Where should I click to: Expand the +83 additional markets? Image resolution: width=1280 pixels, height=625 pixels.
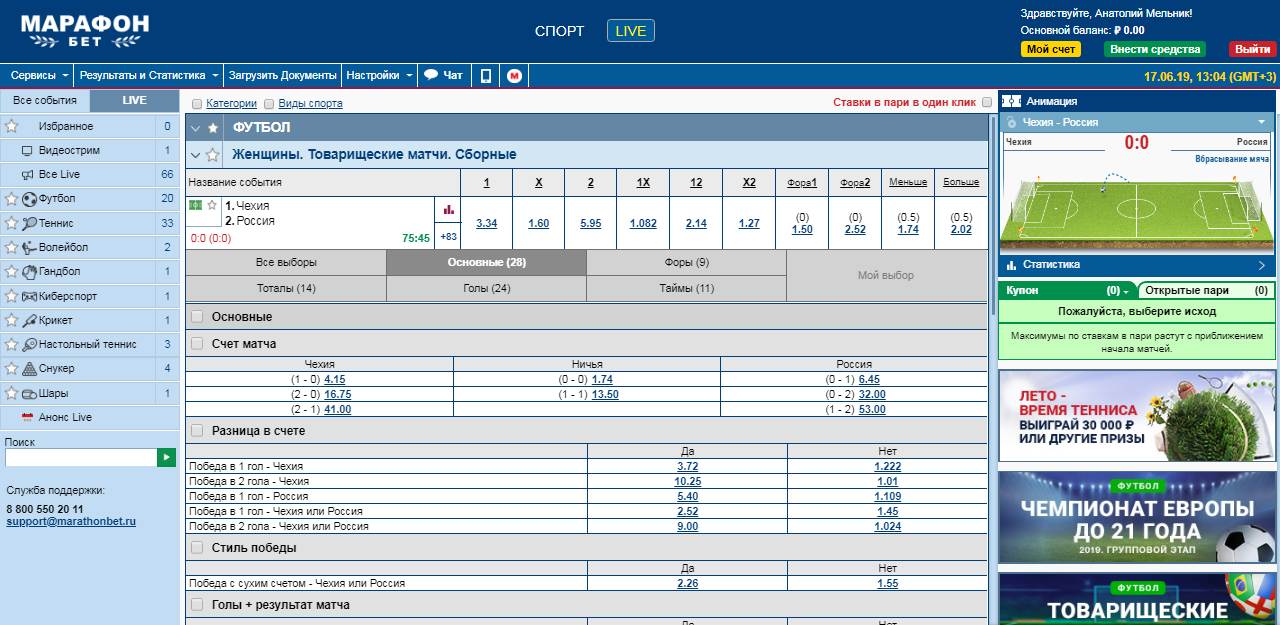(x=448, y=237)
